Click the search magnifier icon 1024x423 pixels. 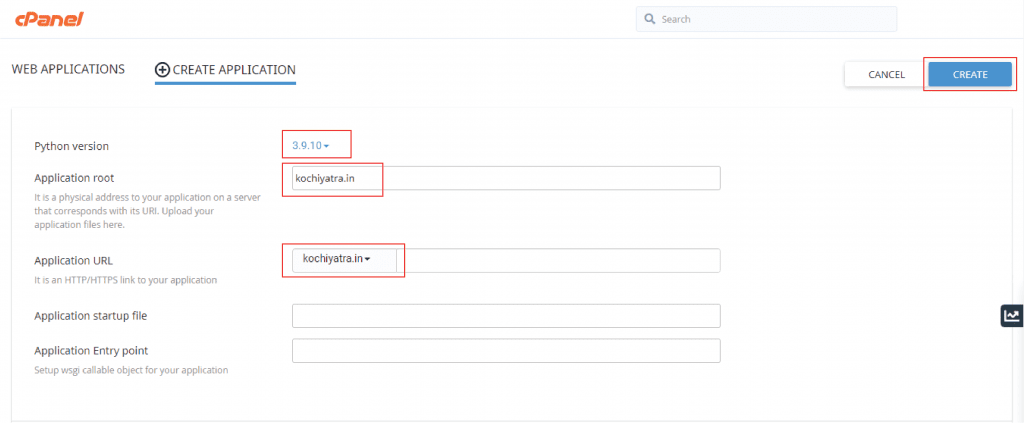tap(650, 19)
